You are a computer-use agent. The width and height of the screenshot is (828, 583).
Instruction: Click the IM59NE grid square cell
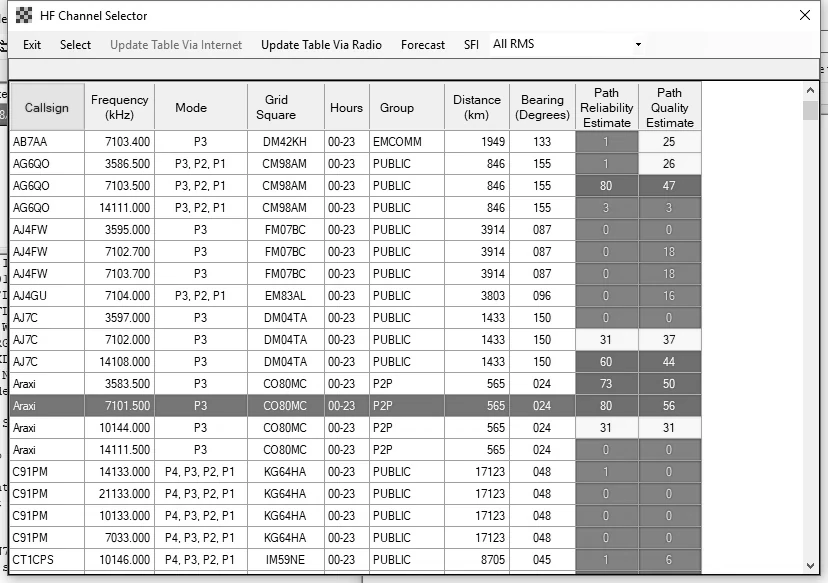pos(286,560)
